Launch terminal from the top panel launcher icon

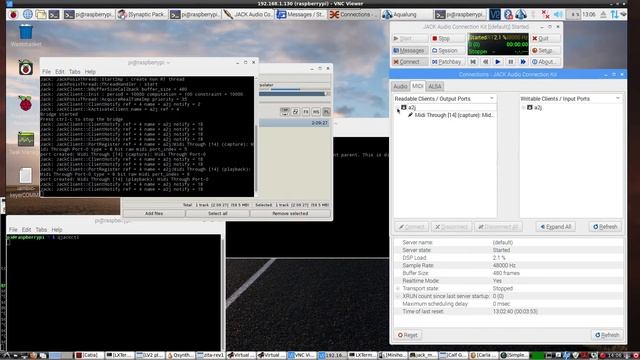pyautogui.click(x=54, y=15)
